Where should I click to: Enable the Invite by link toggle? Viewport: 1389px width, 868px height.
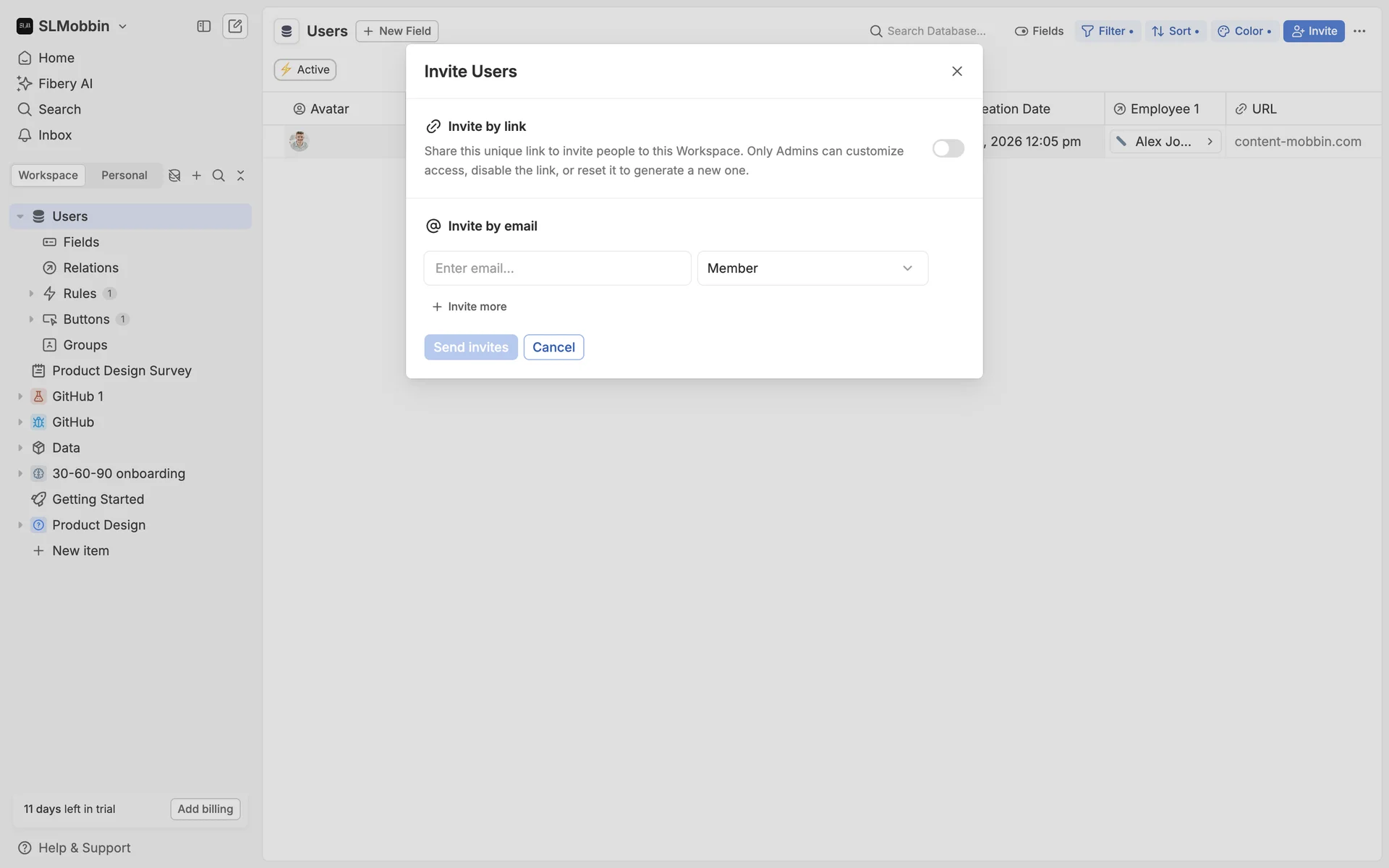point(948,148)
